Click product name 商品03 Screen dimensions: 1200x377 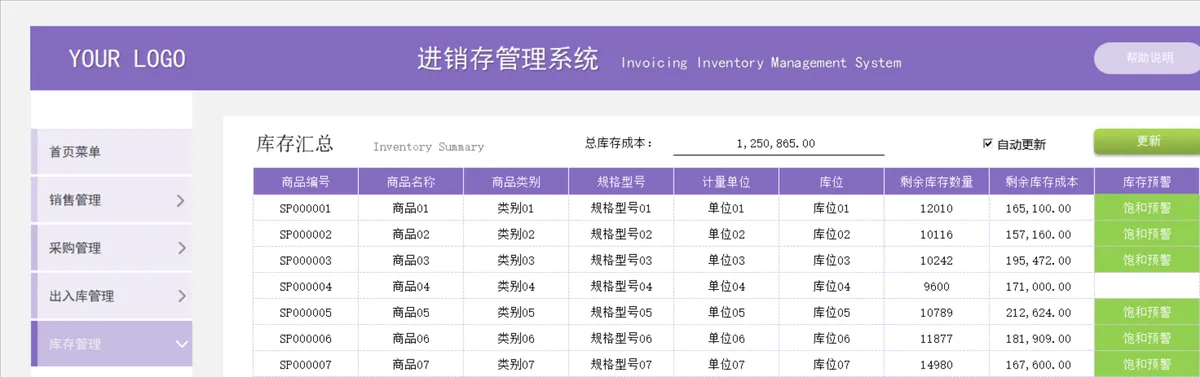tap(410, 260)
